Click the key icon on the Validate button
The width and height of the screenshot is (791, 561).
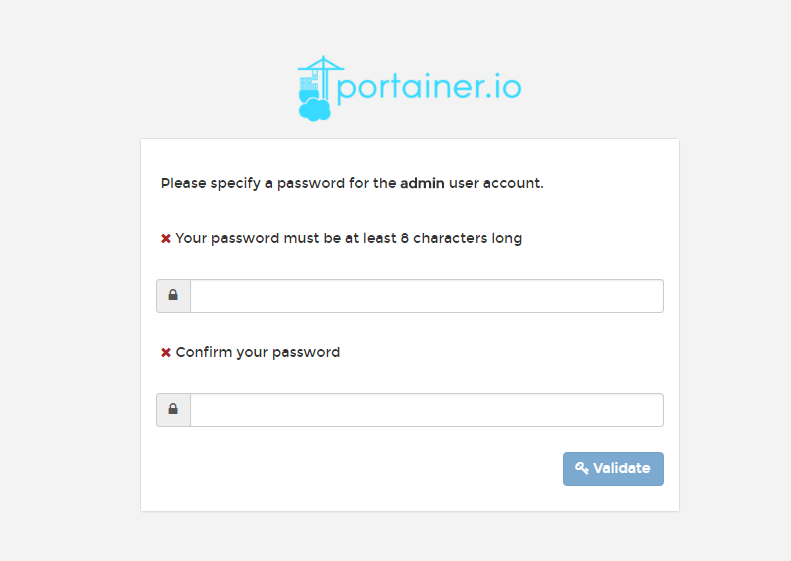(x=582, y=468)
